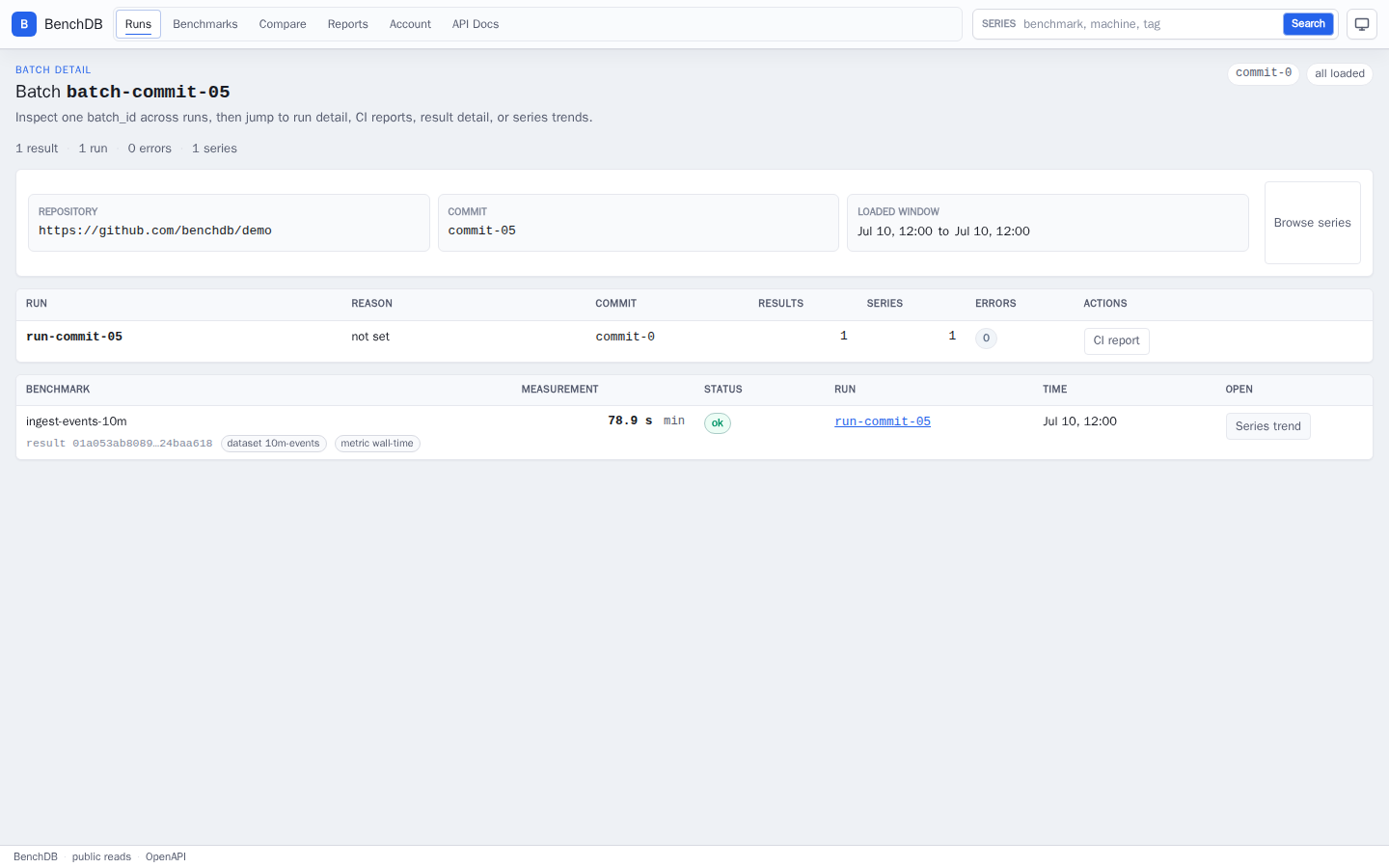Select the dataset 10m-events tag
The height and width of the screenshot is (868, 1389).
tap(274, 444)
